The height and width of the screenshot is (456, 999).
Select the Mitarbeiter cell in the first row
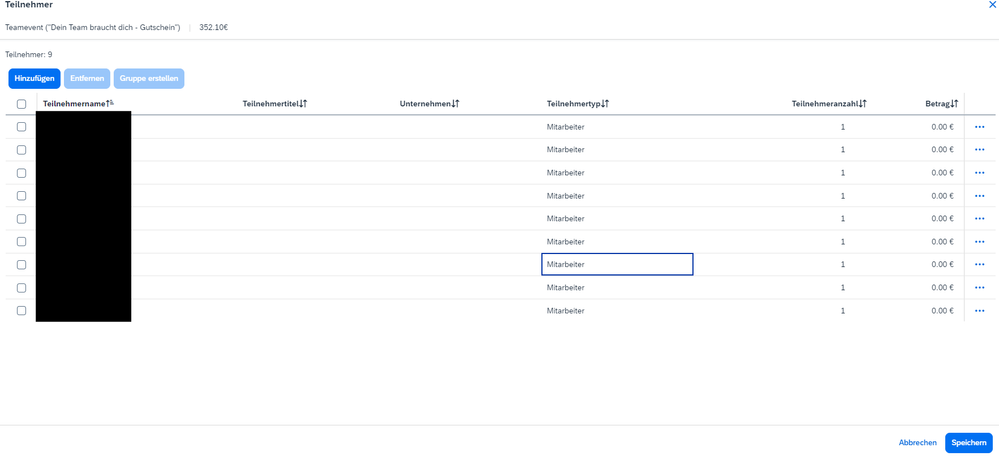point(566,127)
